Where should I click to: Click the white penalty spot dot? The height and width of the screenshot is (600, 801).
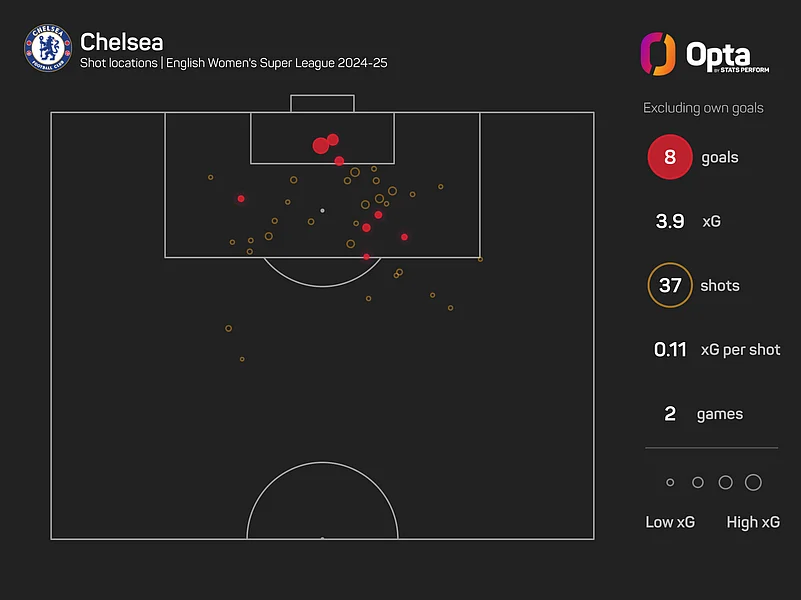click(322, 211)
